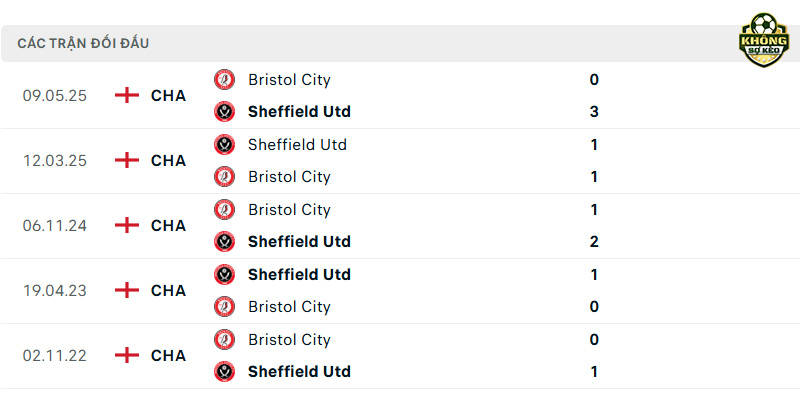Click Bristol City crest in 09.05.25 match

(x=224, y=80)
